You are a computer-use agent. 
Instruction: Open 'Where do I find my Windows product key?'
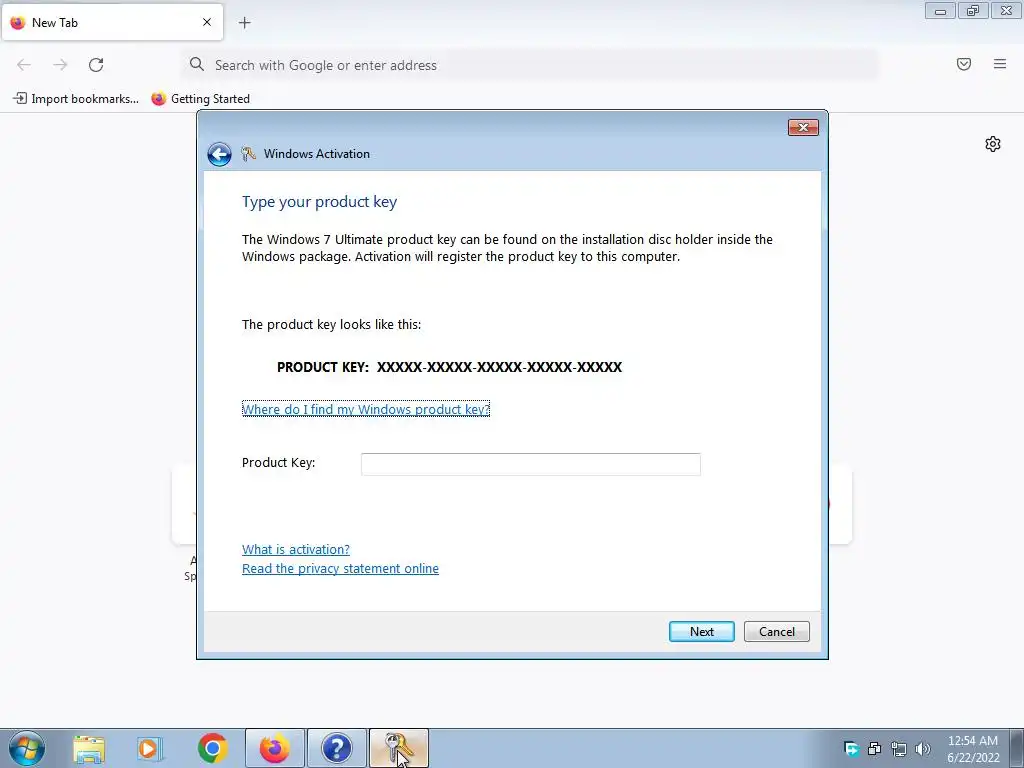click(366, 409)
